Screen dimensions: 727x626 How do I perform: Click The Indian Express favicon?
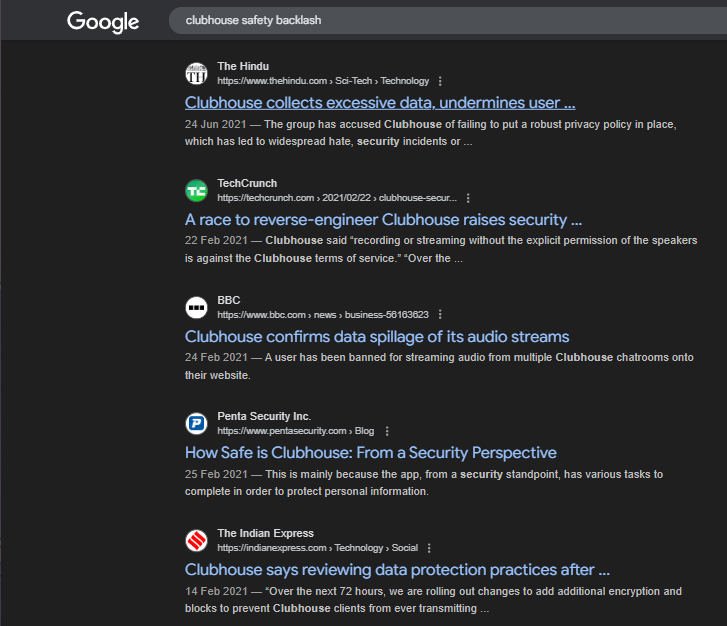click(x=196, y=540)
